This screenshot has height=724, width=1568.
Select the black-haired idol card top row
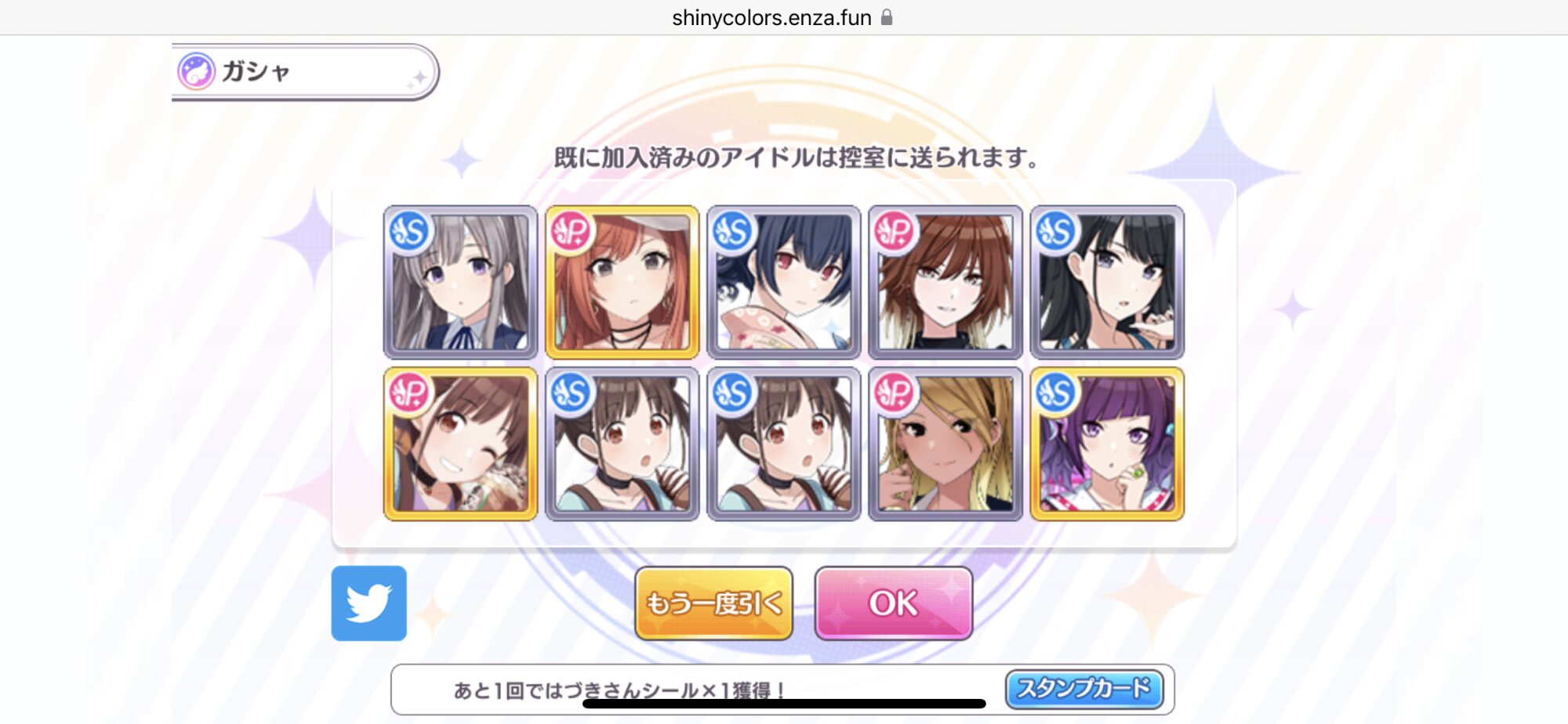pos(1106,283)
